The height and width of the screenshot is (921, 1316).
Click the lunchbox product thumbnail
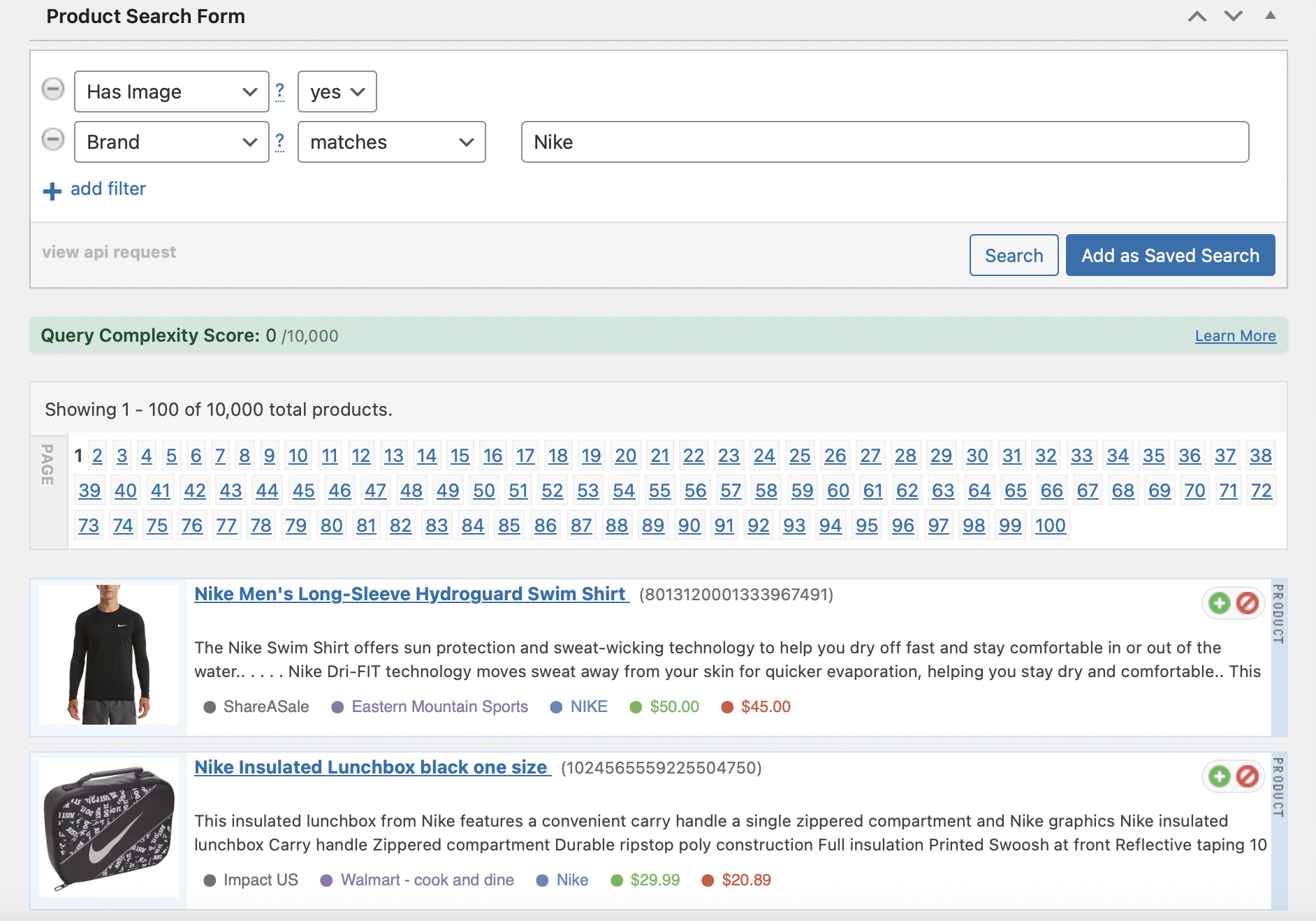coord(109,828)
